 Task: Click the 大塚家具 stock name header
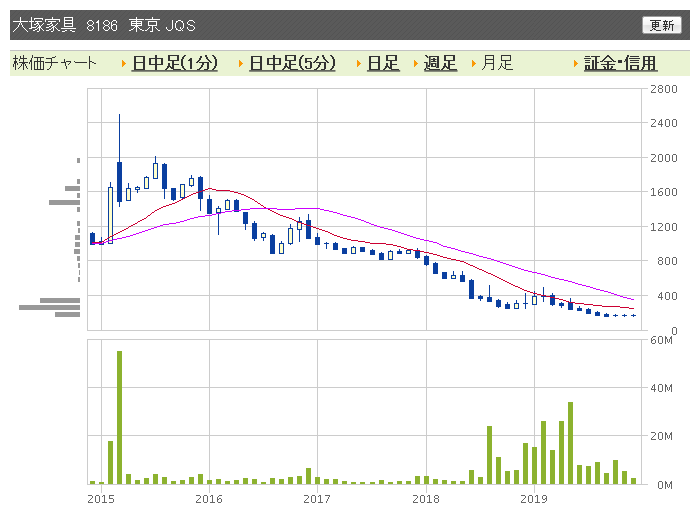point(44,25)
